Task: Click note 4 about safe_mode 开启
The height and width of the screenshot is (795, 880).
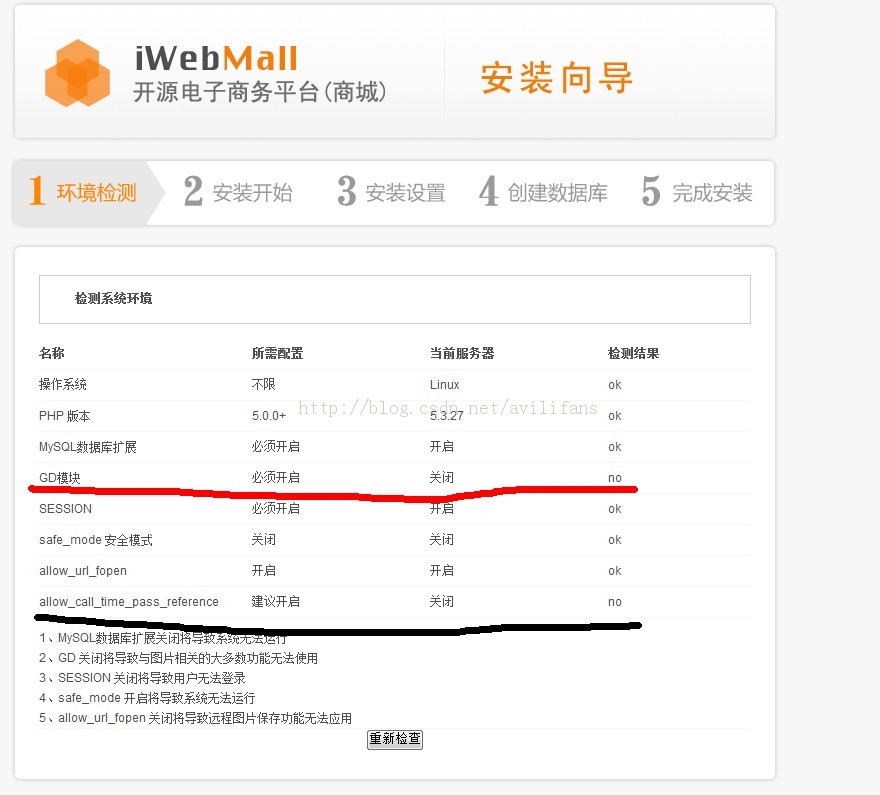Action: [x=147, y=699]
